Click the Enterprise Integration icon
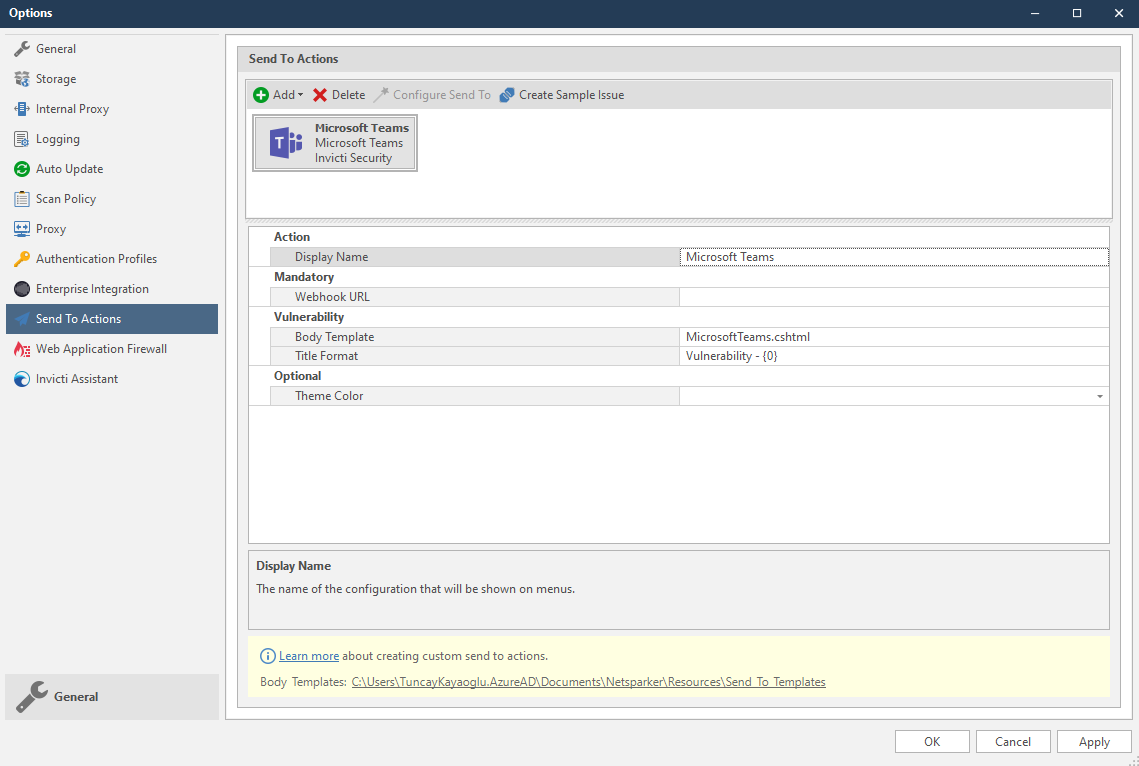Image resolution: width=1139 pixels, height=766 pixels. pyautogui.click(x=21, y=288)
